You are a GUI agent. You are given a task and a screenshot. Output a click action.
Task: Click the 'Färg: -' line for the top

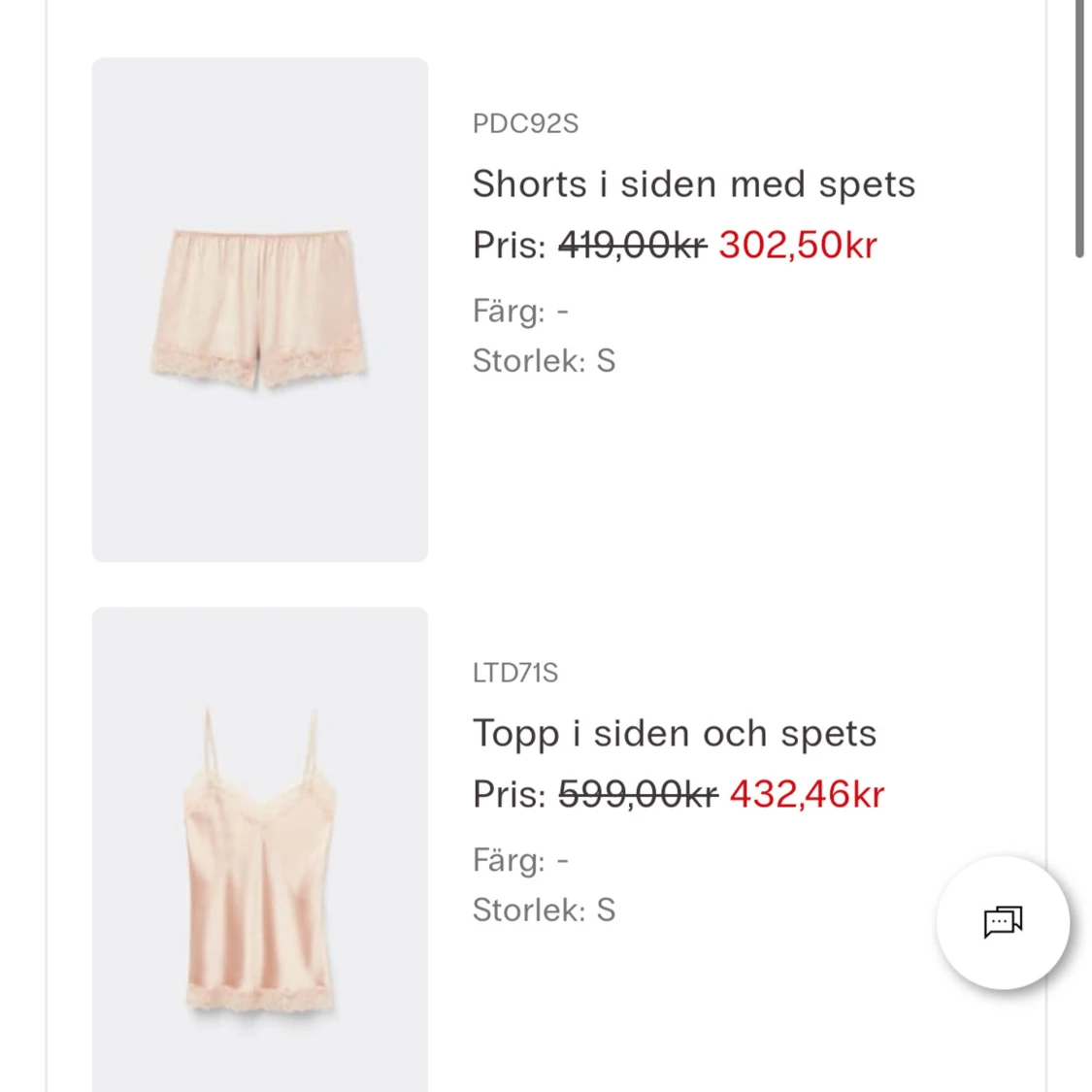(520, 861)
